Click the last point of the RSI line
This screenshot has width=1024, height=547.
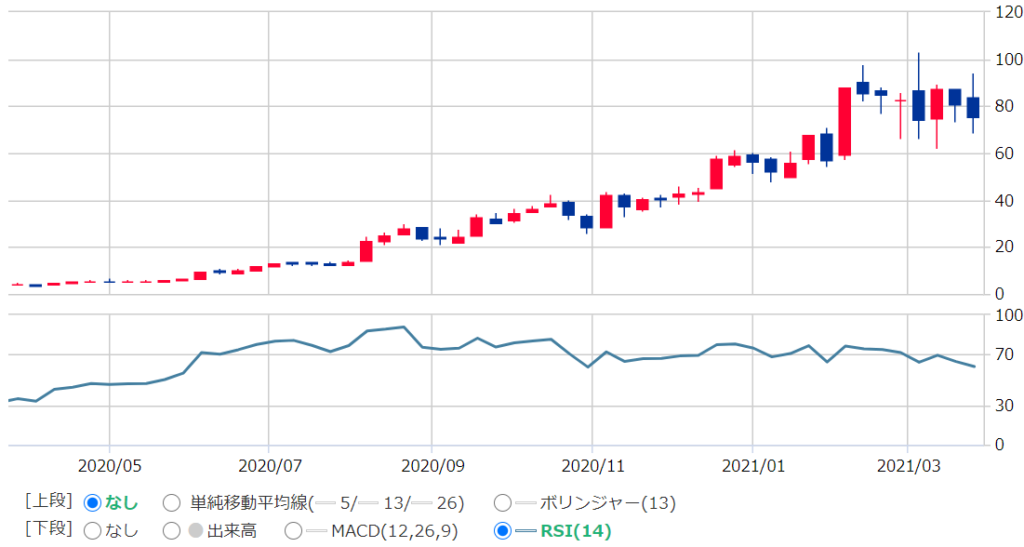pos(974,366)
